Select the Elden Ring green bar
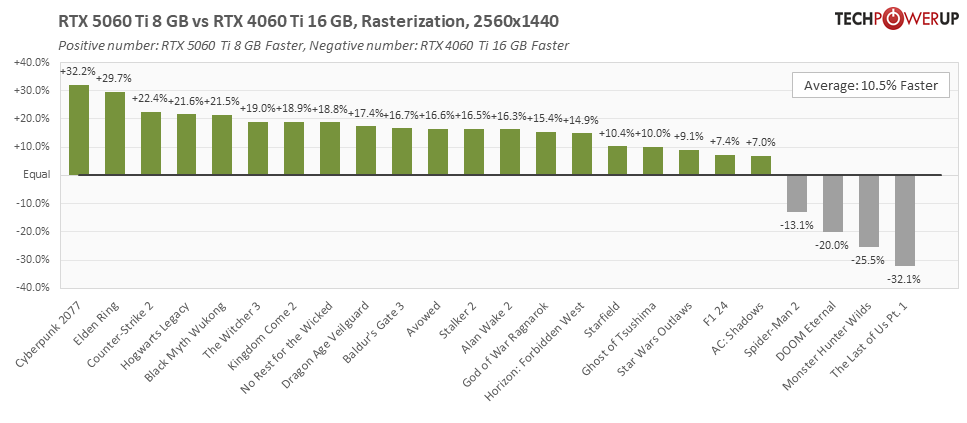This screenshot has width=967, height=423. click(115, 134)
